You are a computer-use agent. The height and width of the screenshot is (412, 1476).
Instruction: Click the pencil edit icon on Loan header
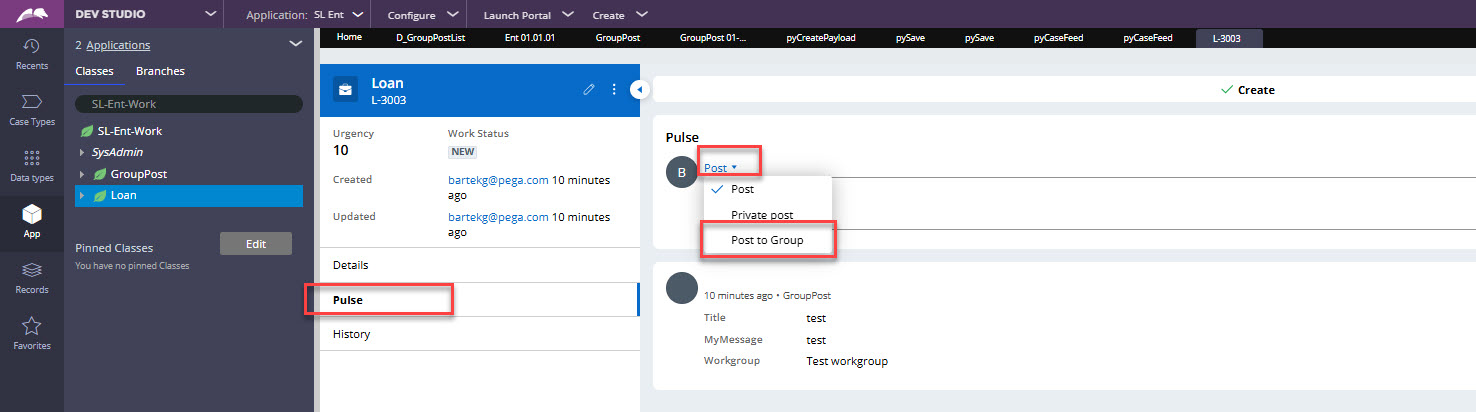pos(589,89)
